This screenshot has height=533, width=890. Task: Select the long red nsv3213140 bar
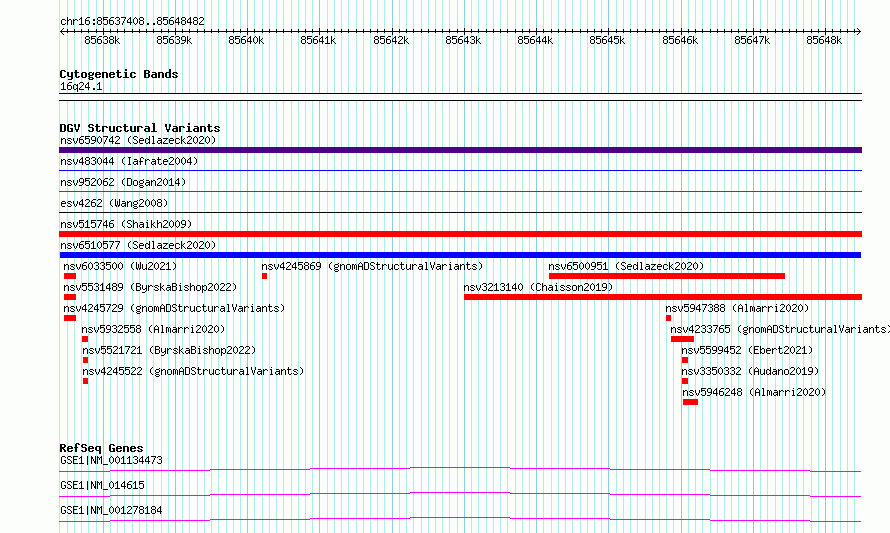click(x=663, y=297)
